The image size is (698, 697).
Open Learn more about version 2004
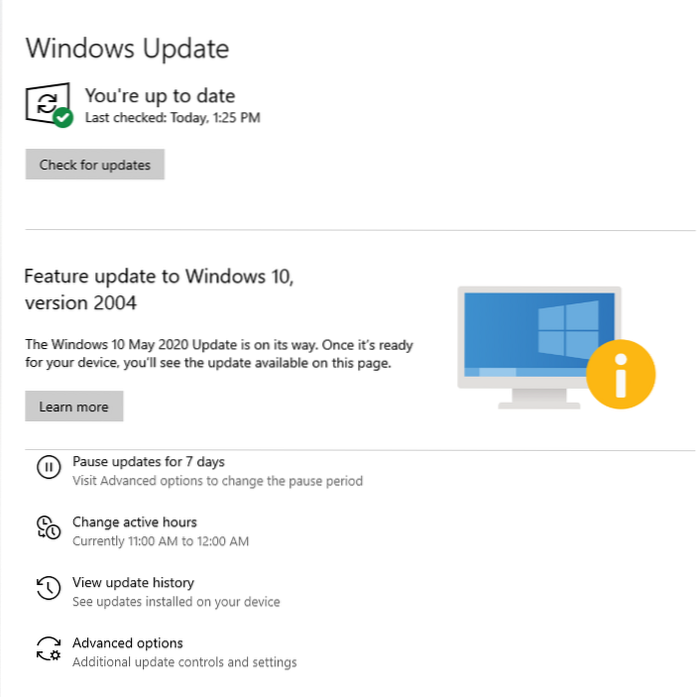74,406
